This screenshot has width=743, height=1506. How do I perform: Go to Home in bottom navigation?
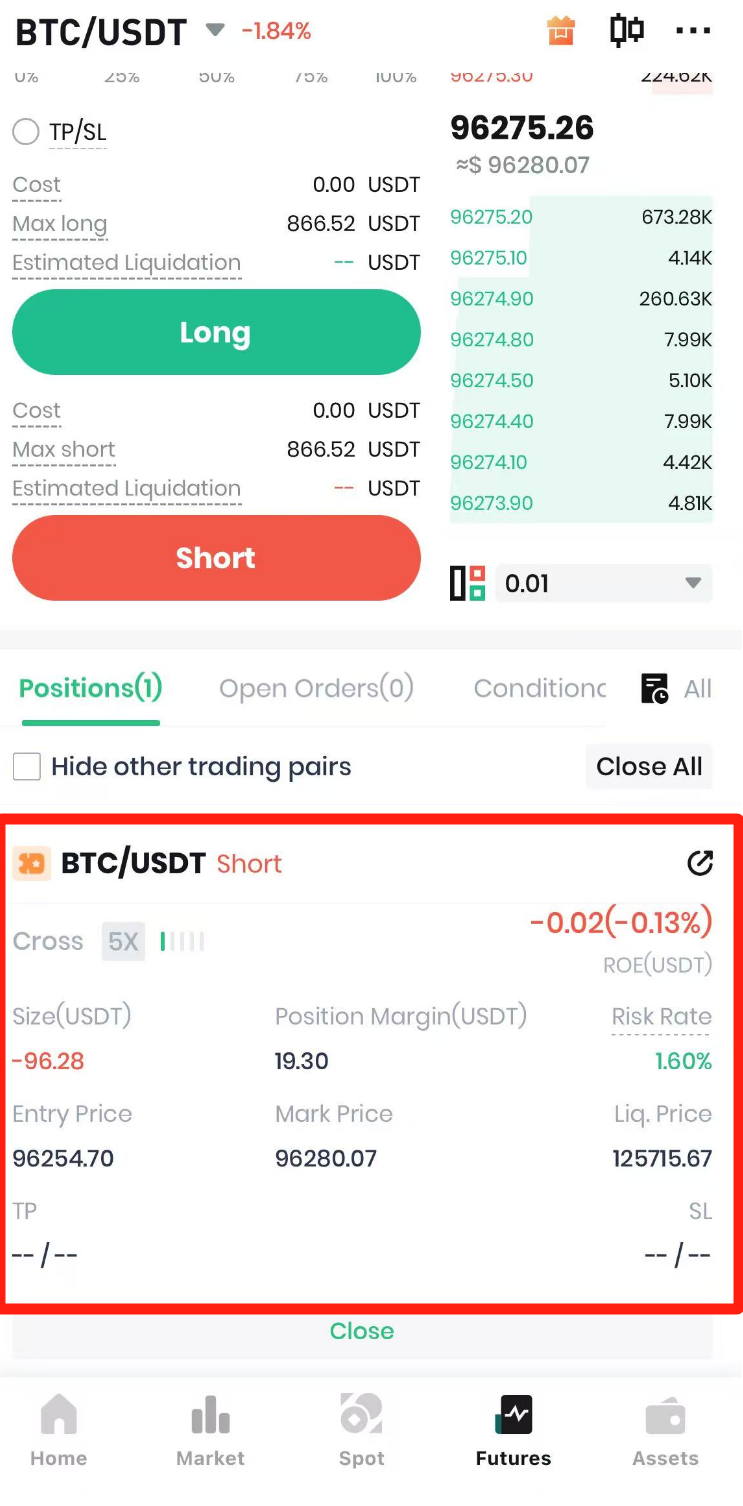58,1431
